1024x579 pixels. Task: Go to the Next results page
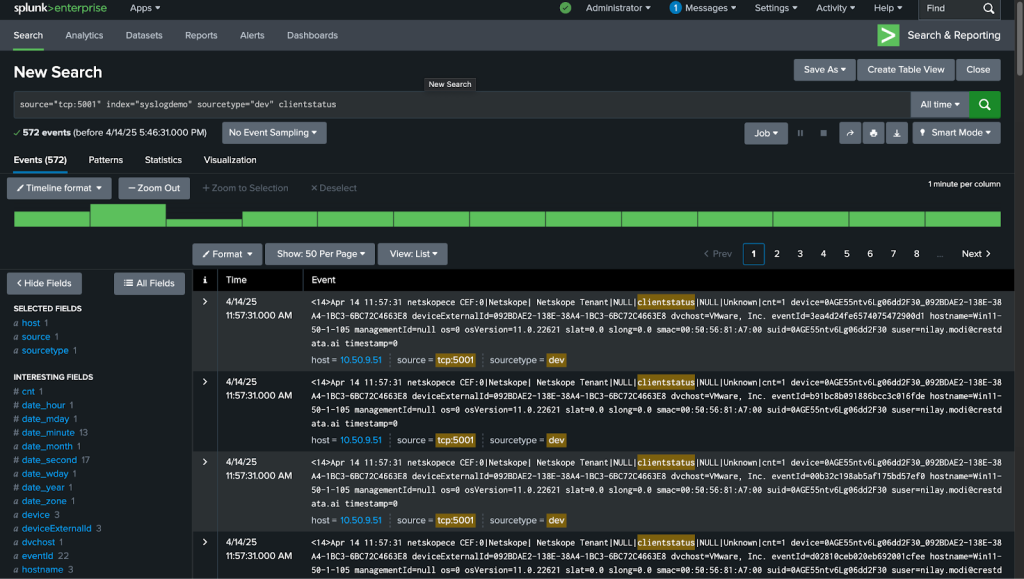pos(976,254)
